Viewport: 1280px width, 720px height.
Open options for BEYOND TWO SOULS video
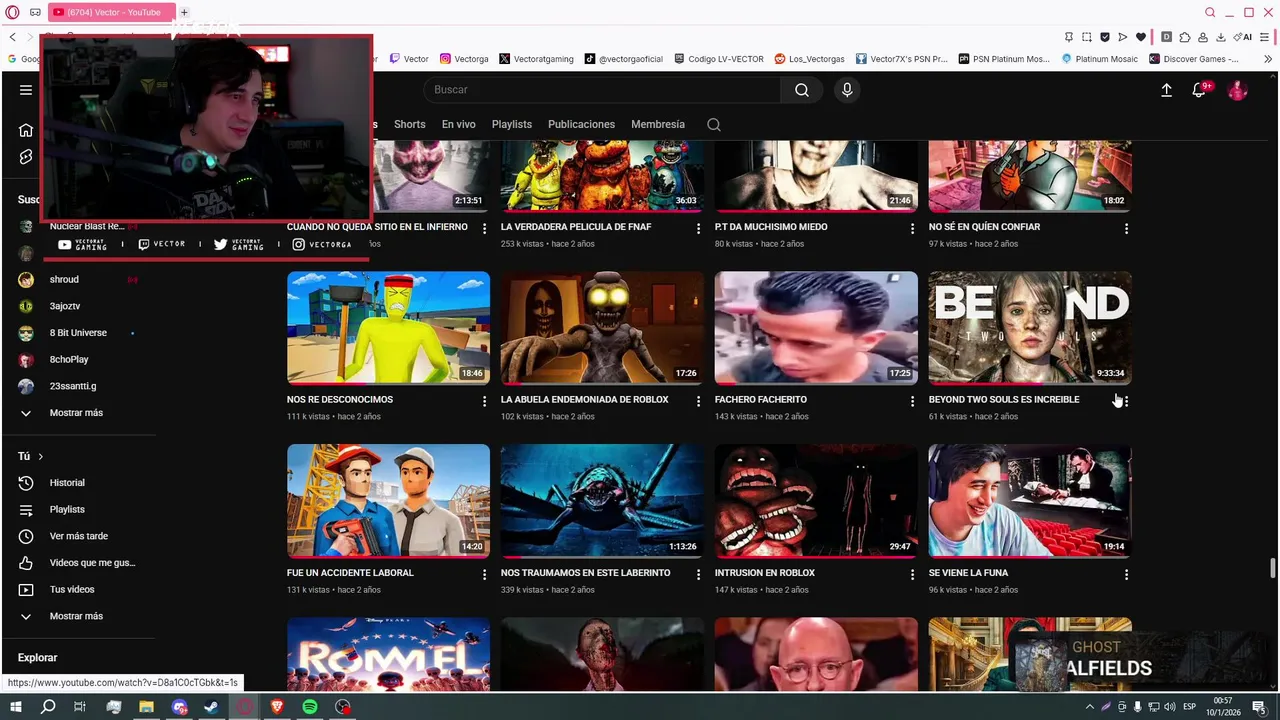click(x=1126, y=401)
